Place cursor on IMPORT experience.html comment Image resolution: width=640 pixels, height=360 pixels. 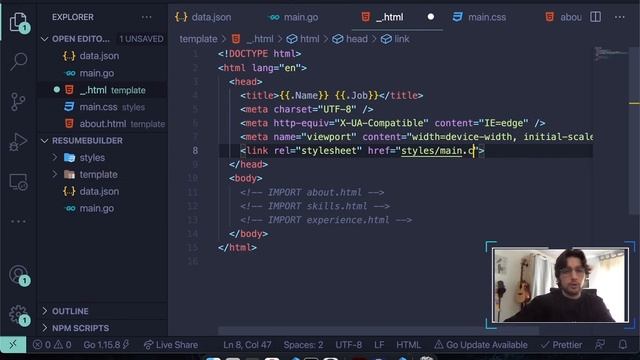click(326, 220)
